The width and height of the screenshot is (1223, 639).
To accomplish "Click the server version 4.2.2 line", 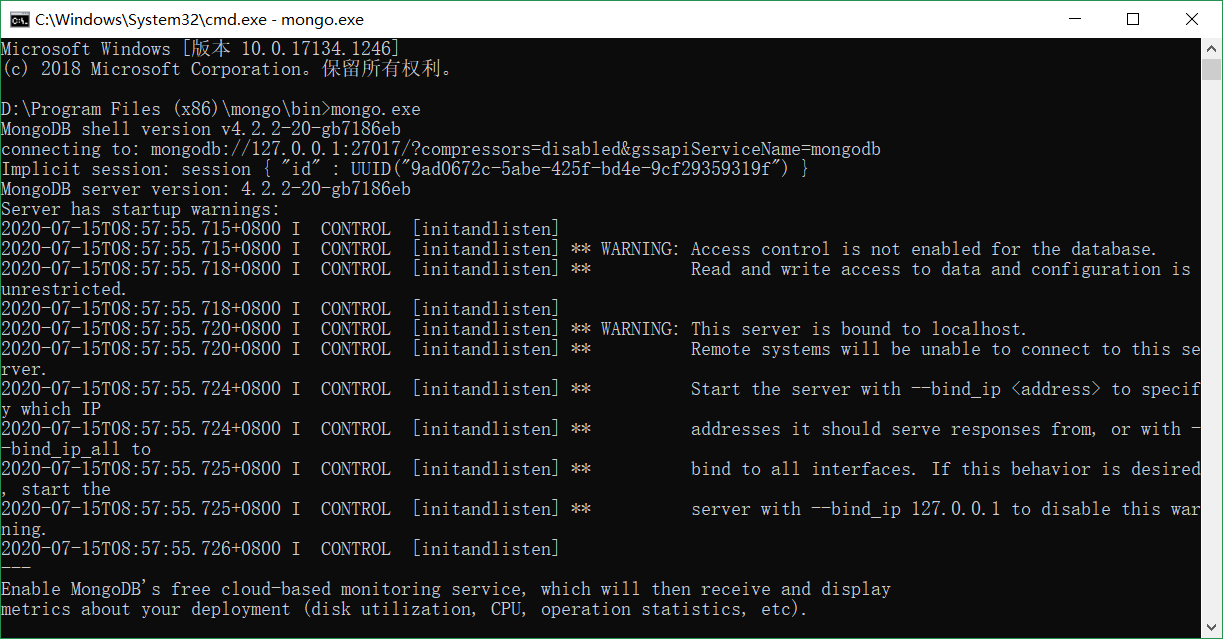I will (200, 188).
